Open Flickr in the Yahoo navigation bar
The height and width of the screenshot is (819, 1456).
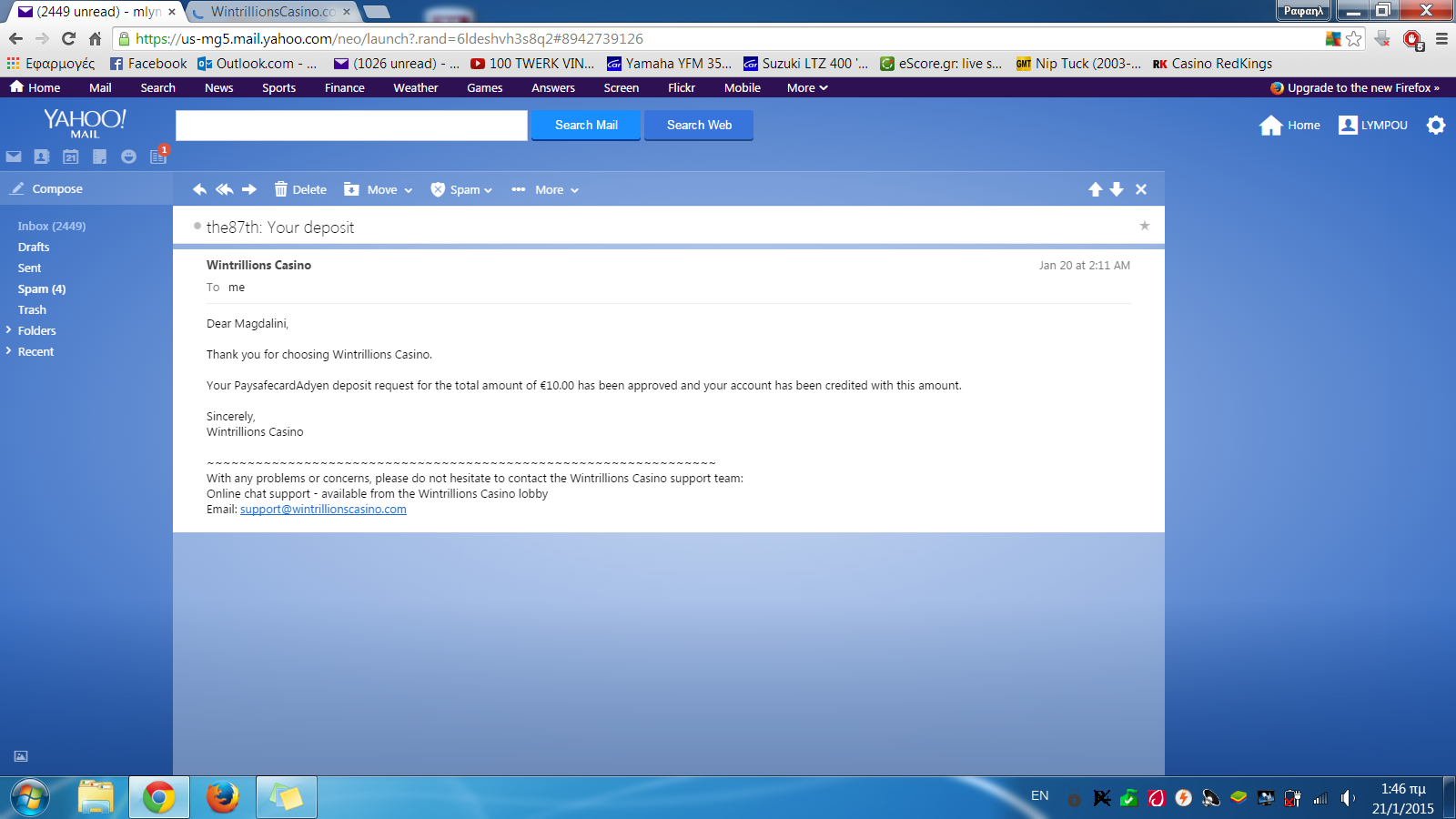point(682,87)
